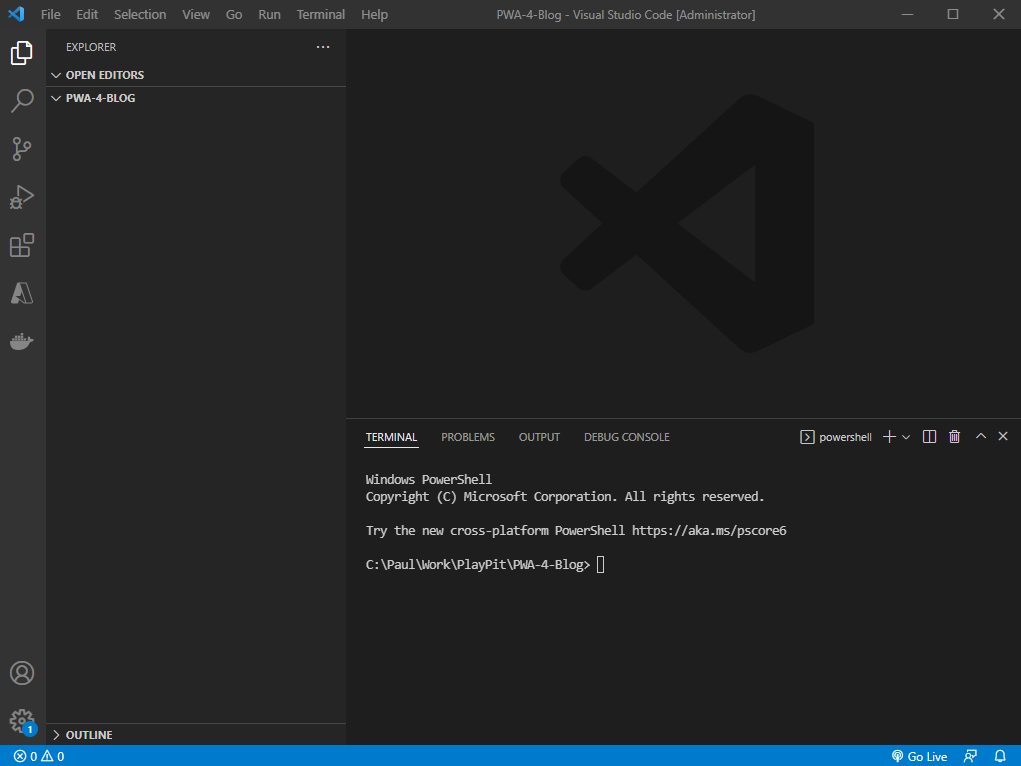Click the EXPLORER panel title
The width and height of the screenshot is (1021, 766).
point(91,47)
